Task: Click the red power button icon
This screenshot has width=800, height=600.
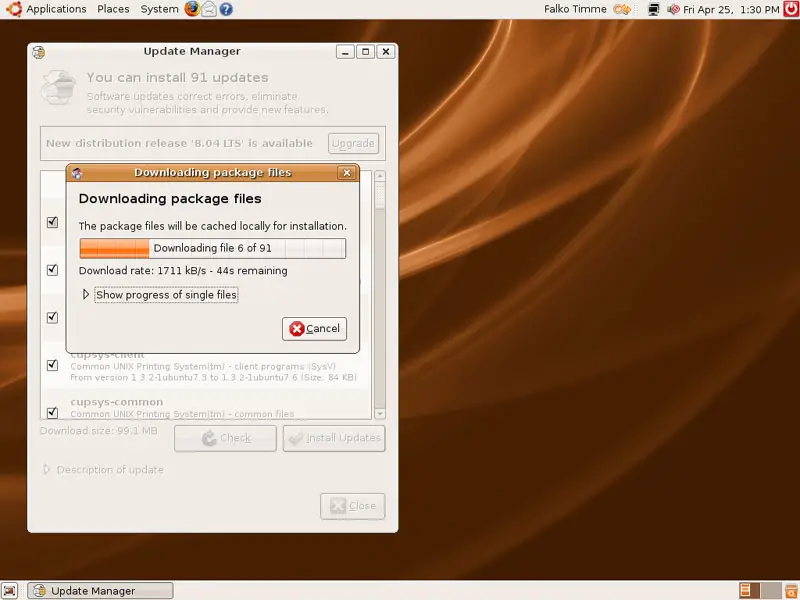Action: point(789,9)
